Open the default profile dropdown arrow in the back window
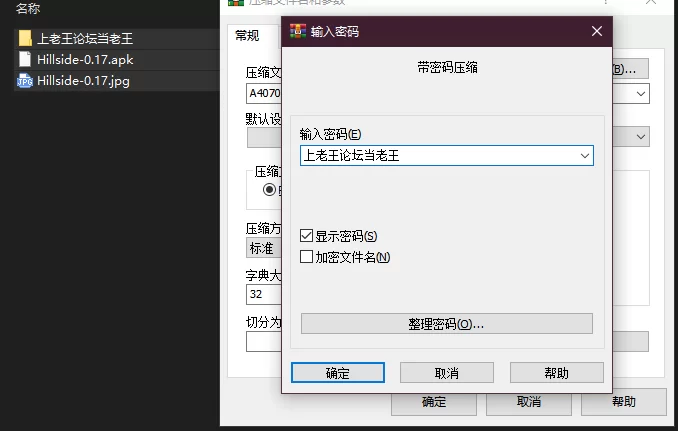 click(641, 137)
